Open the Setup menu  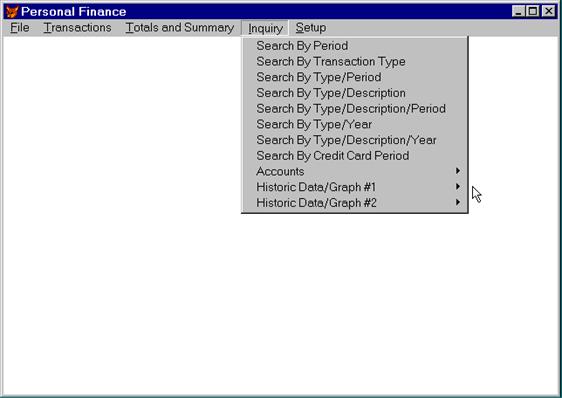coord(311,28)
